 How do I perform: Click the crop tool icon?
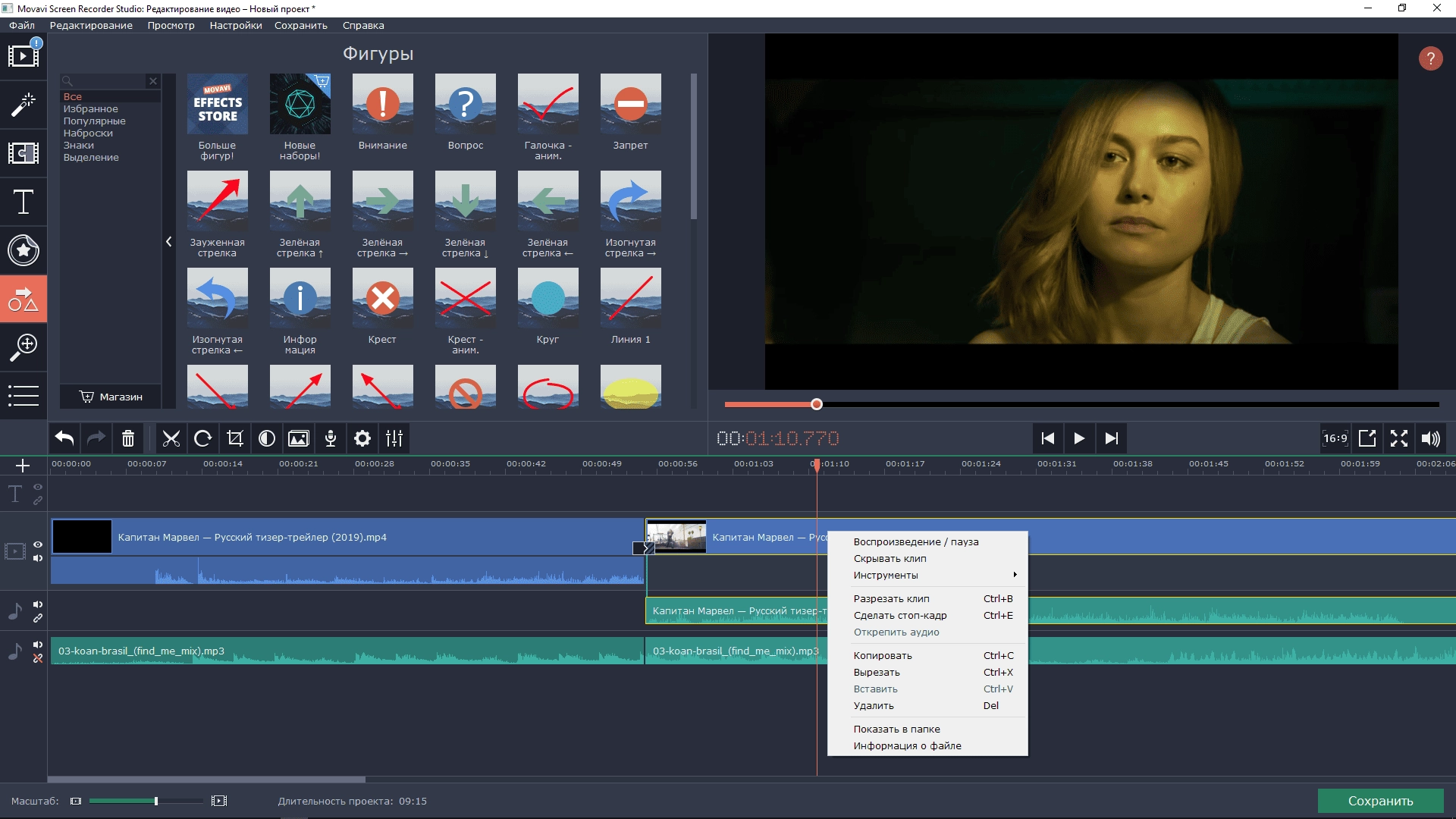(x=235, y=438)
